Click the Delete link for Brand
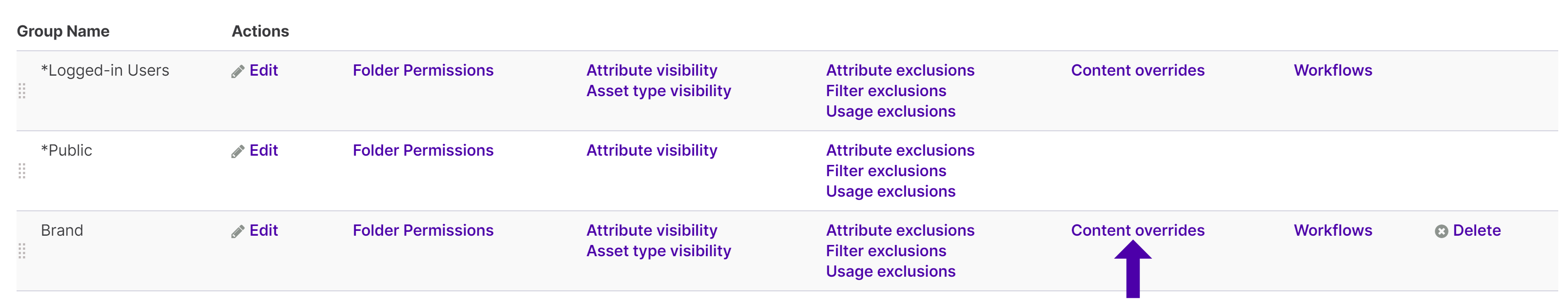Viewport: 1568px width, 305px height. click(x=1476, y=230)
